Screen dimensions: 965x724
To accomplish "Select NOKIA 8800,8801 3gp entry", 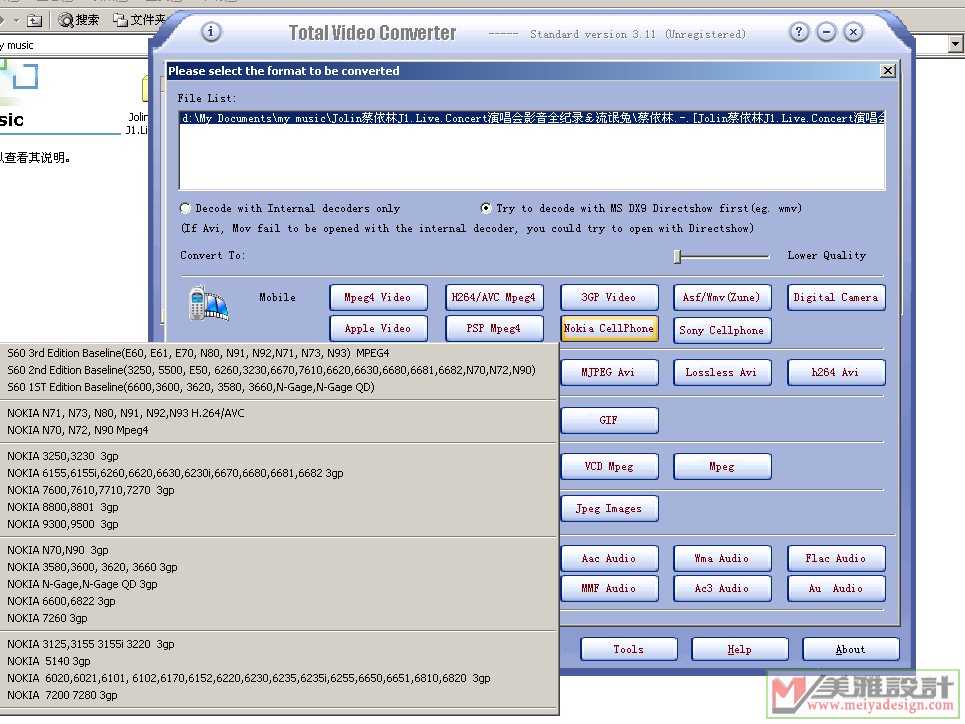I will tap(279, 507).
